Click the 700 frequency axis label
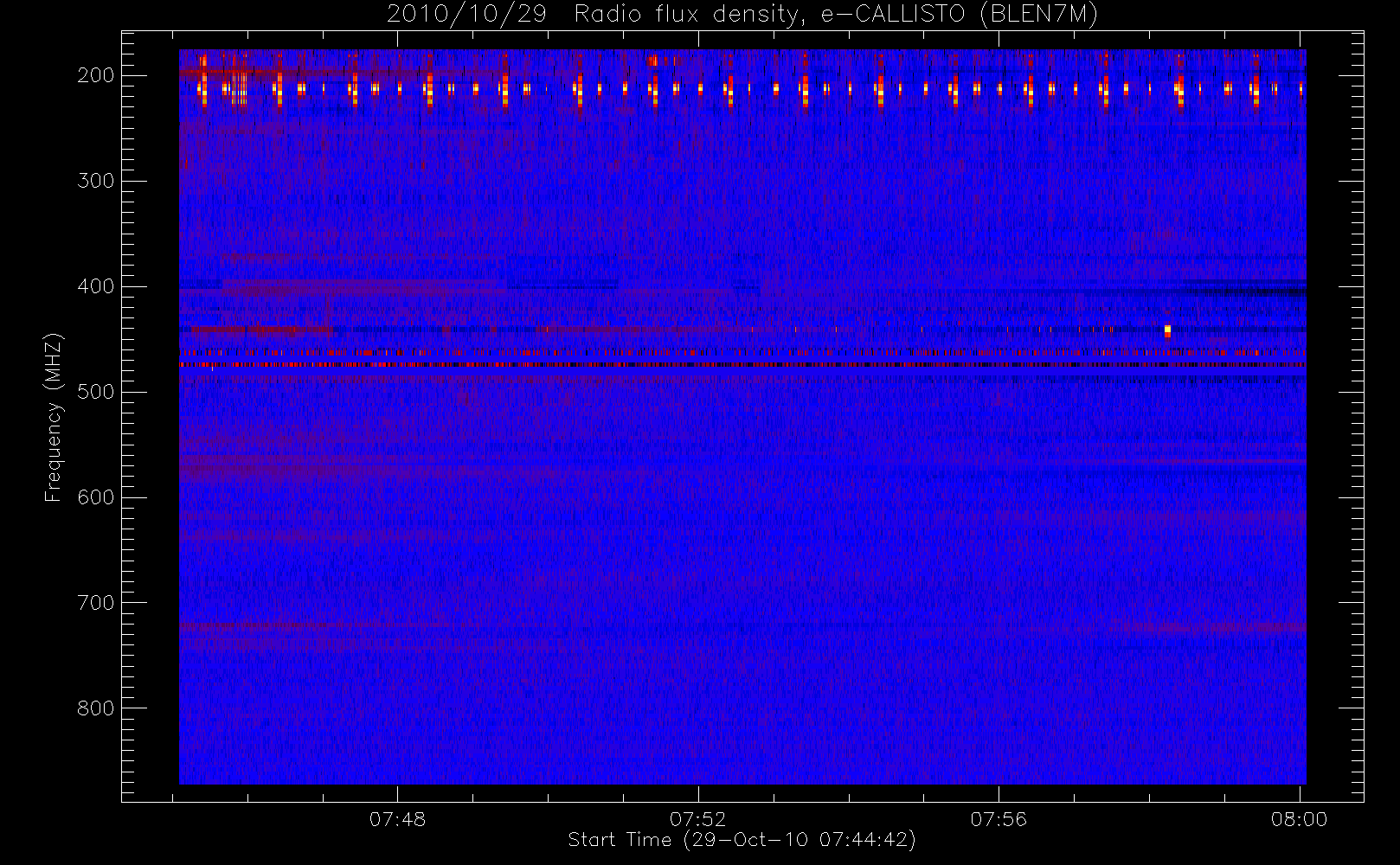Screen dimensions: 1400x865 pyautogui.click(x=96, y=603)
